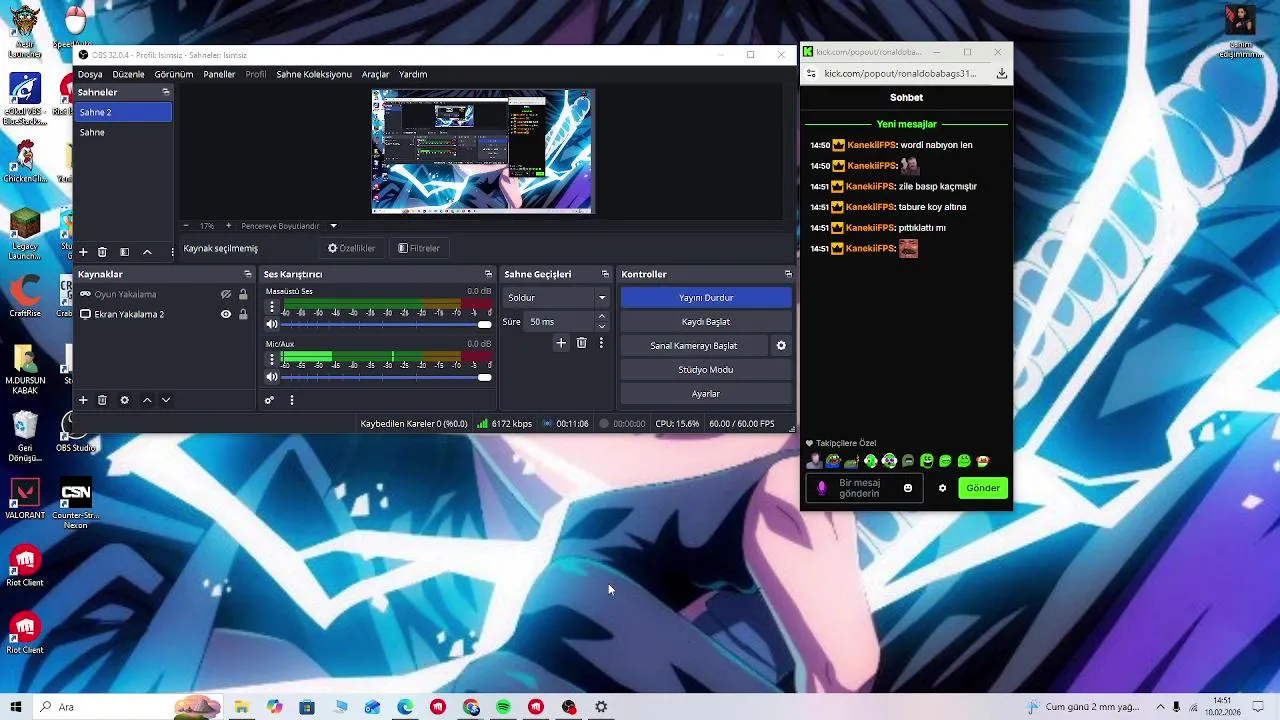Start recording with Kaydı Başlat
The width and height of the screenshot is (1280, 720).
click(706, 322)
